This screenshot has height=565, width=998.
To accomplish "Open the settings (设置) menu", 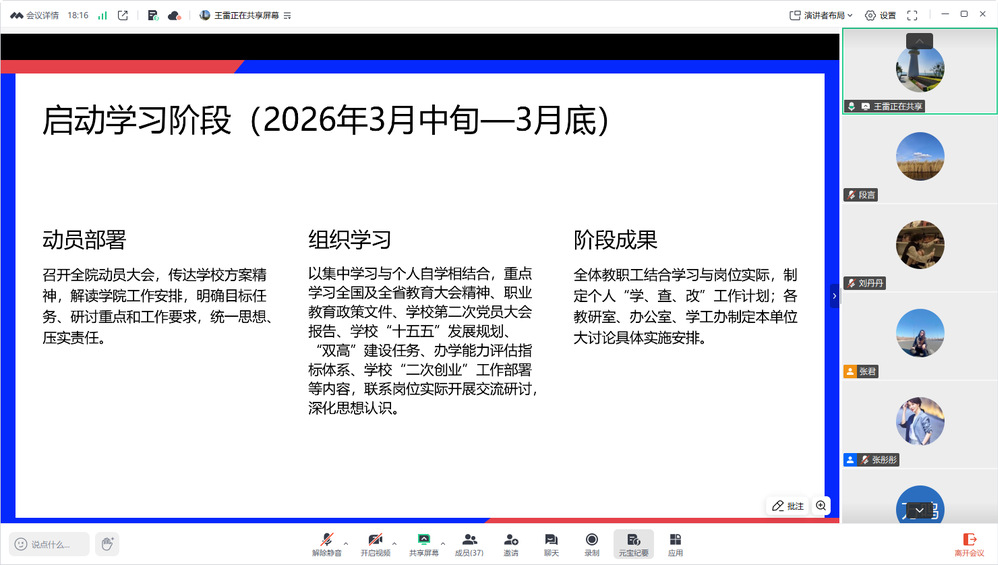I will (880, 15).
